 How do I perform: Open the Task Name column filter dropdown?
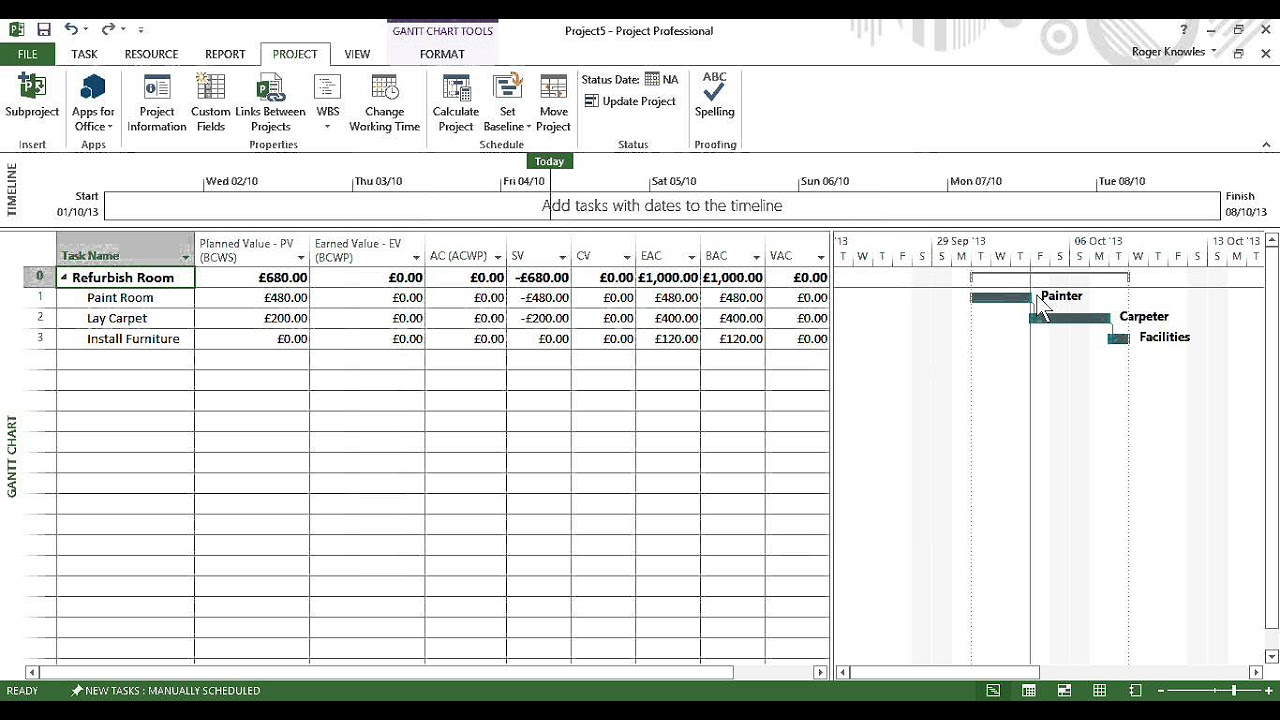185,257
